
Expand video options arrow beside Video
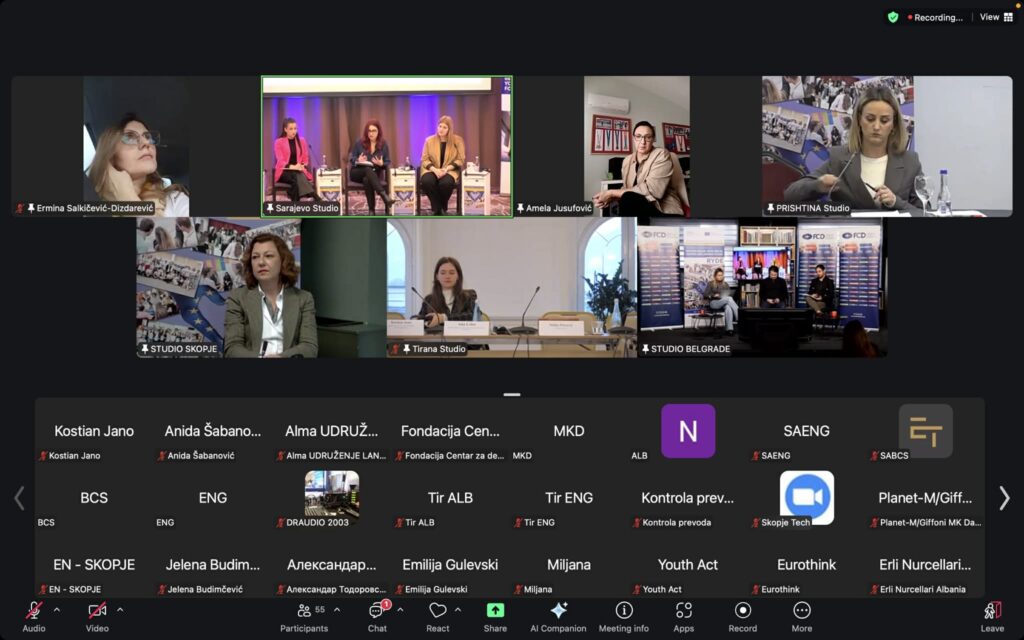[x=120, y=610]
